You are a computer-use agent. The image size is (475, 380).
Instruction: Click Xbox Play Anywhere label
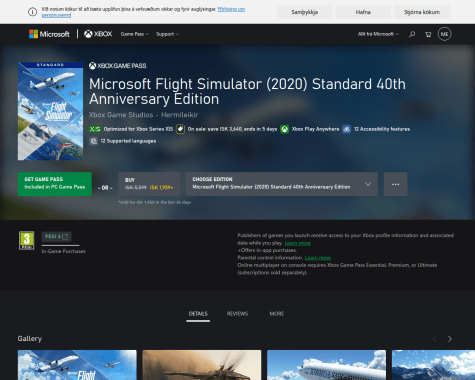315,129
